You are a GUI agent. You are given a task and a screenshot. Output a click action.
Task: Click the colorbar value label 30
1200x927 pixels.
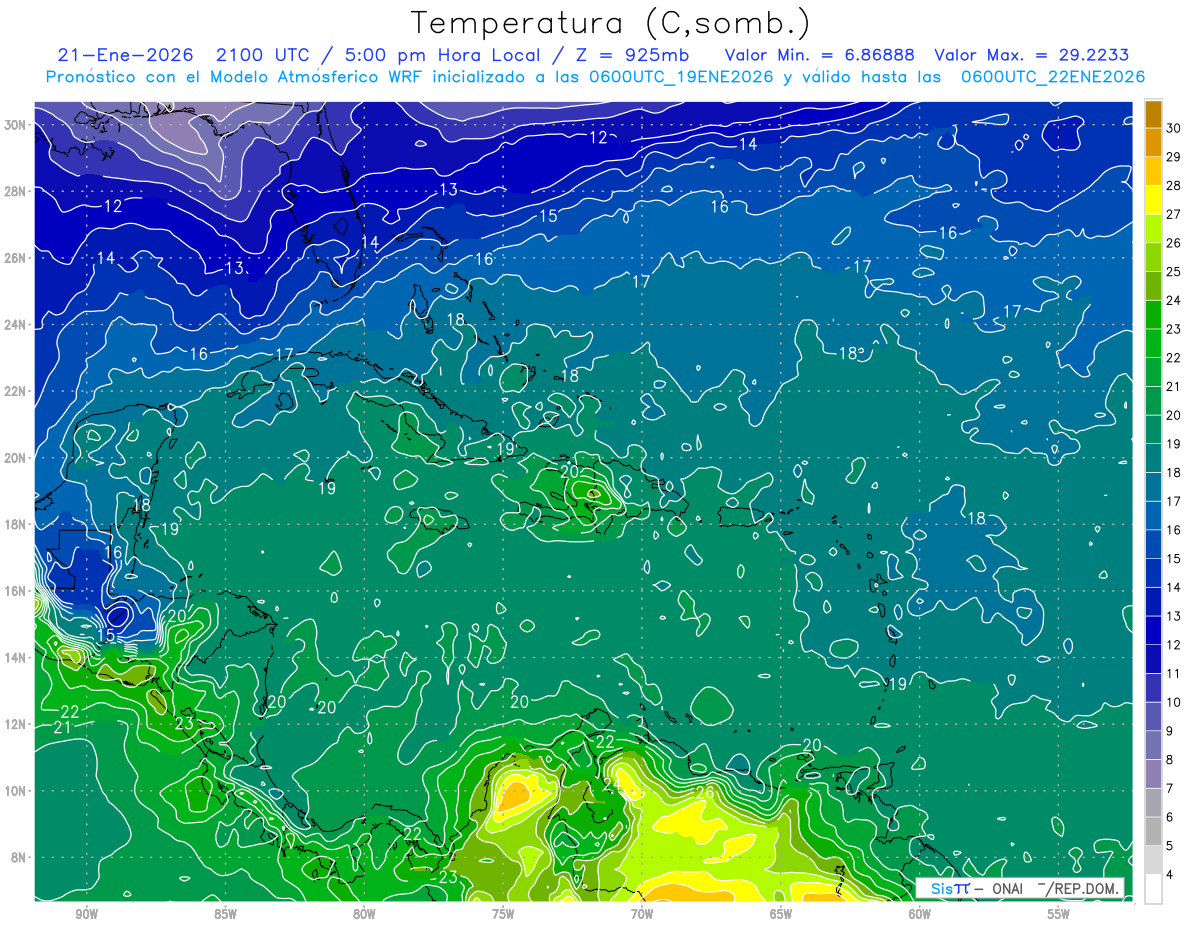tap(1174, 129)
